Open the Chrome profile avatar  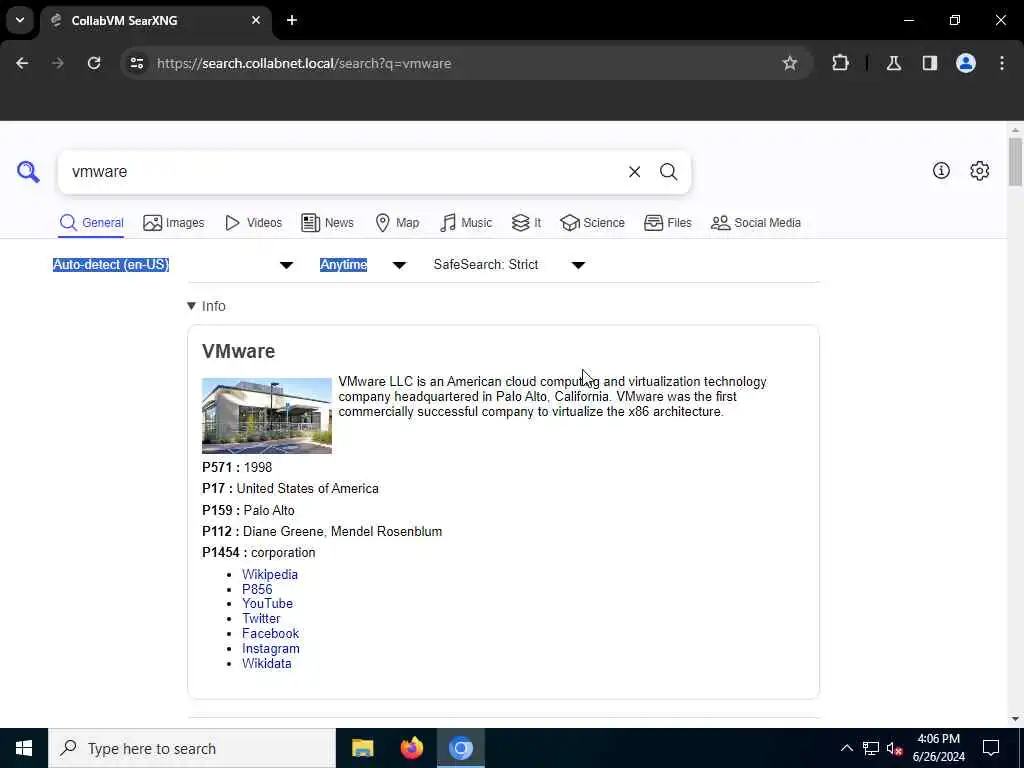coord(966,63)
